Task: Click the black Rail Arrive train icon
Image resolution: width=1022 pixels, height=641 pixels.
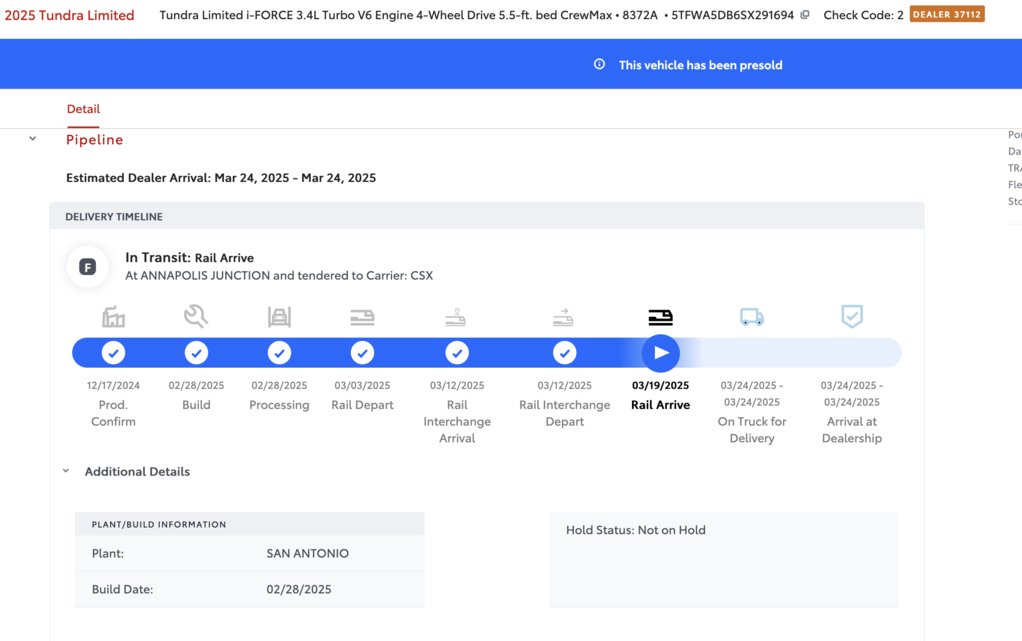Action: click(660, 318)
